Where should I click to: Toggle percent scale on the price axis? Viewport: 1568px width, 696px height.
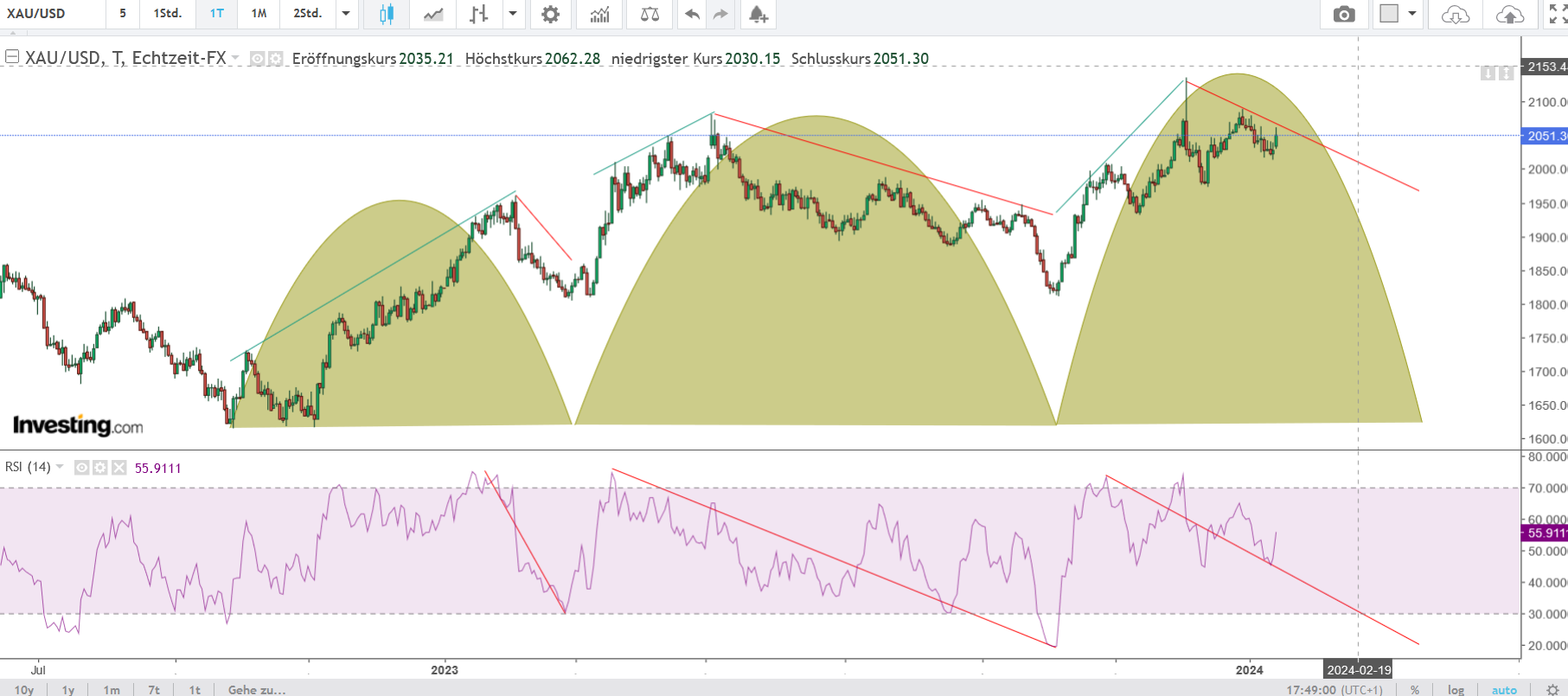tap(1415, 689)
